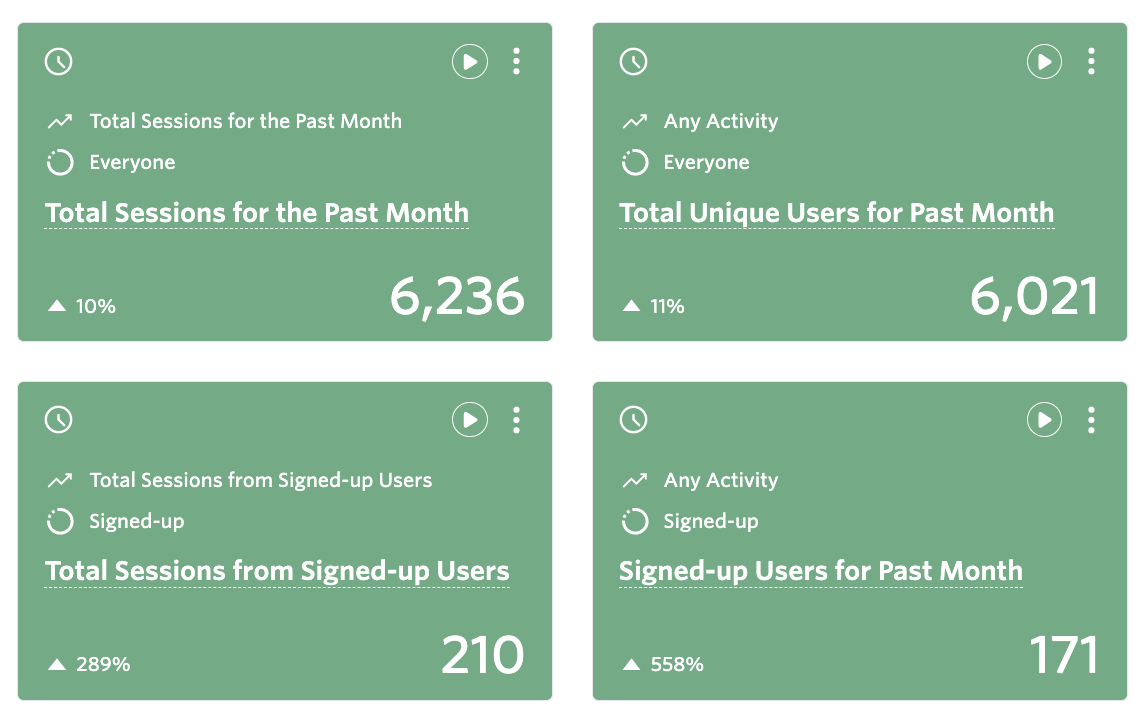Screen dimensions: 1142x714
Task: Click the 6,236 metric value
Action: (x=456, y=295)
